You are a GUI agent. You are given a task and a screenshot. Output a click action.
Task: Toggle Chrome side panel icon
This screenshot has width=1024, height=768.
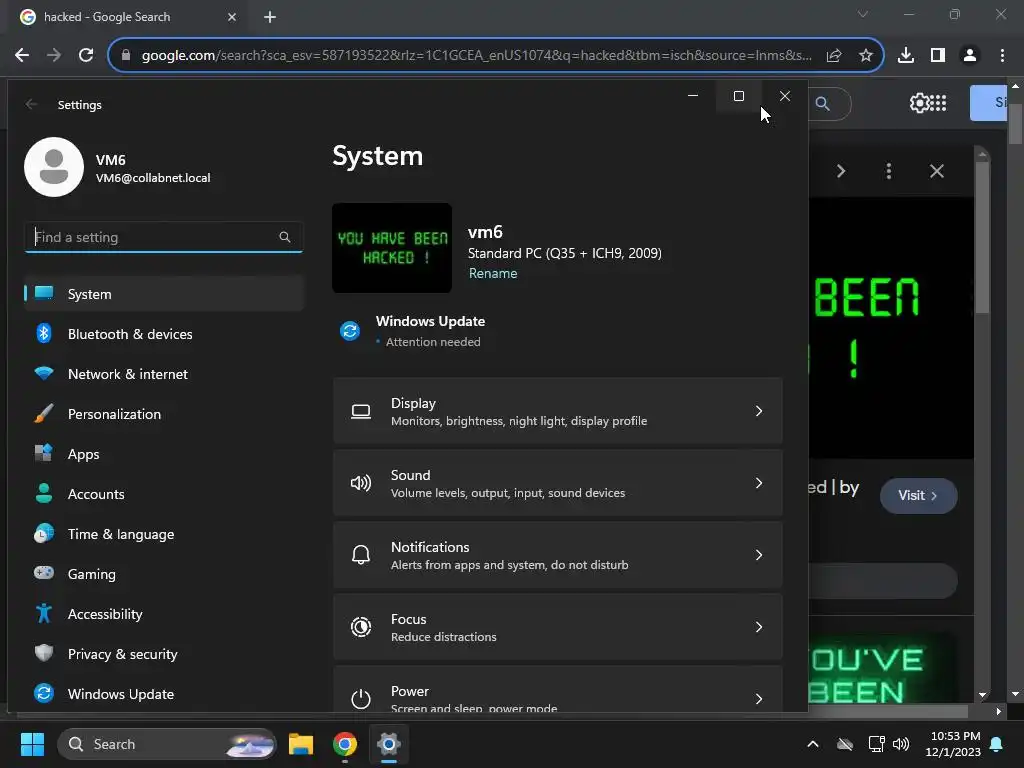click(x=938, y=56)
